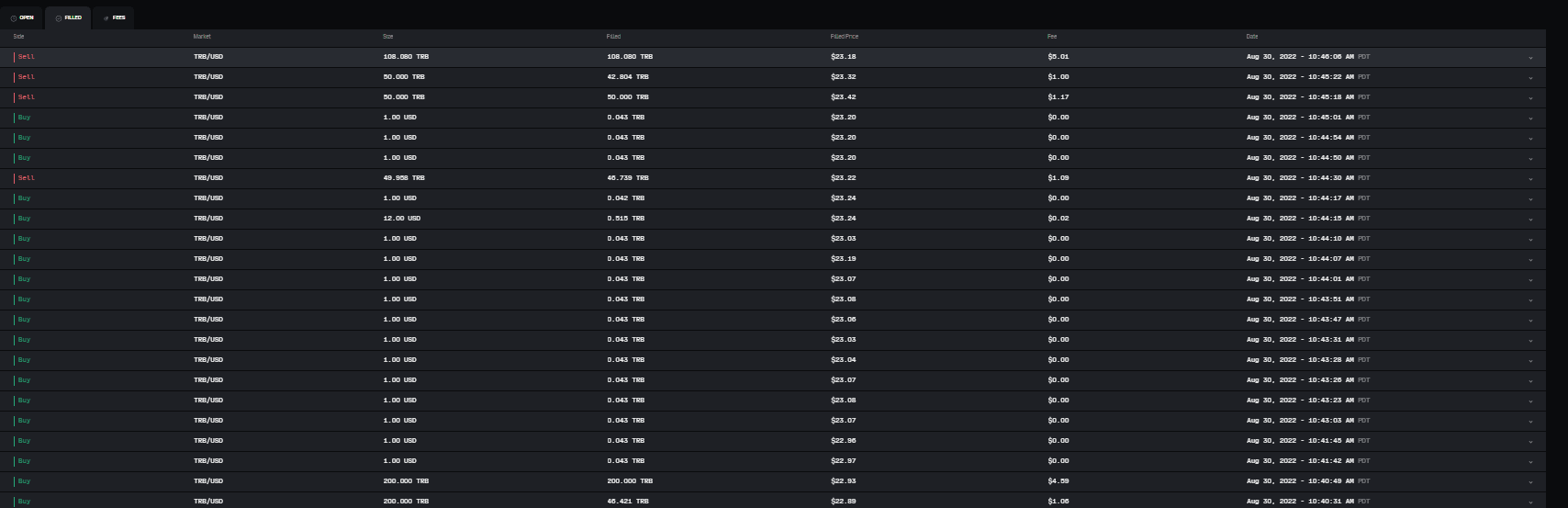The height and width of the screenshot is (508, 1568).
Task: Click the fee value $1.17
Action: pyautogui.click(x=1058, y=97)
